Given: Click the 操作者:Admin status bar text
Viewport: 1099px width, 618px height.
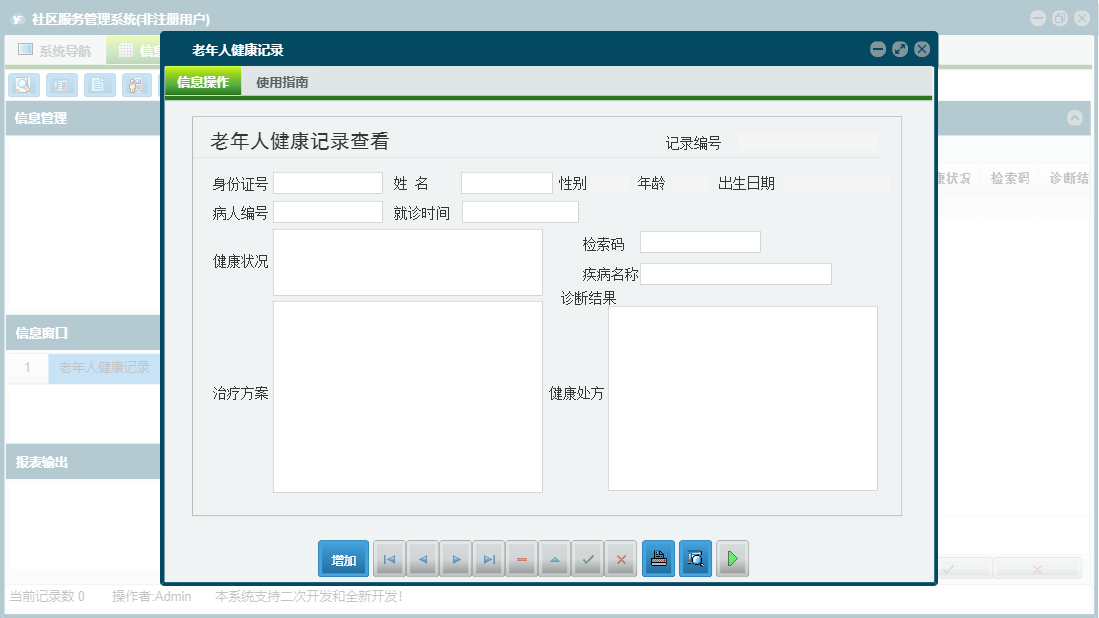Looking at the screenshot, I should click(x=151, y=596).
